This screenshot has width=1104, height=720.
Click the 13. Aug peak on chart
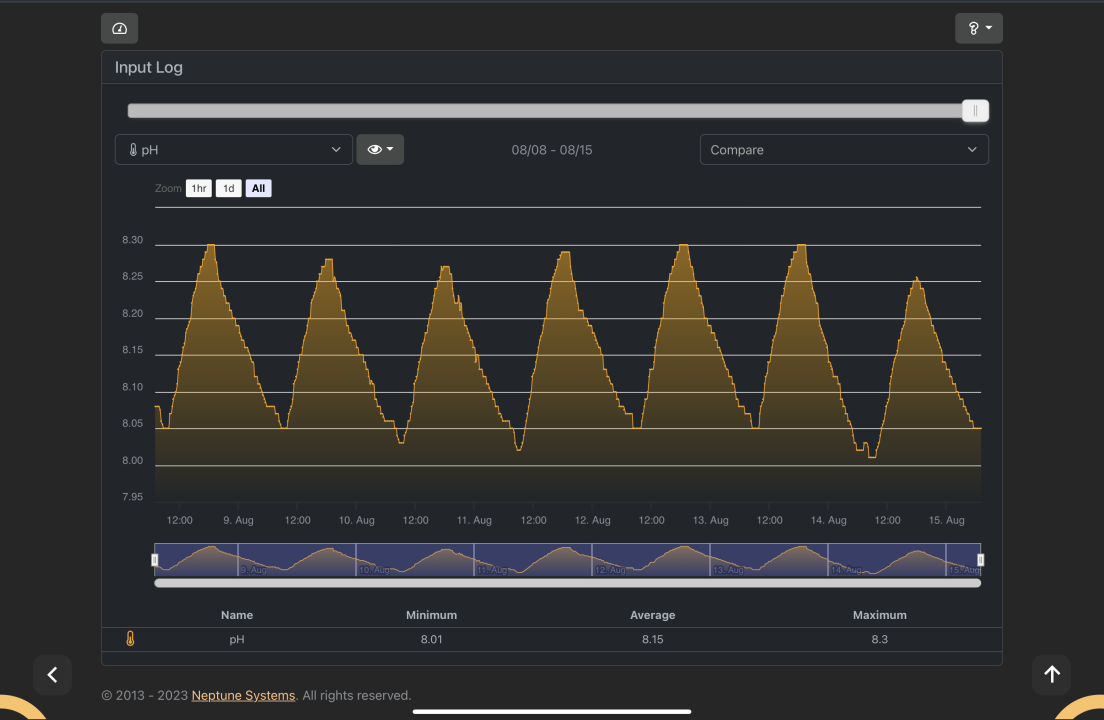(x=683, y=246)
